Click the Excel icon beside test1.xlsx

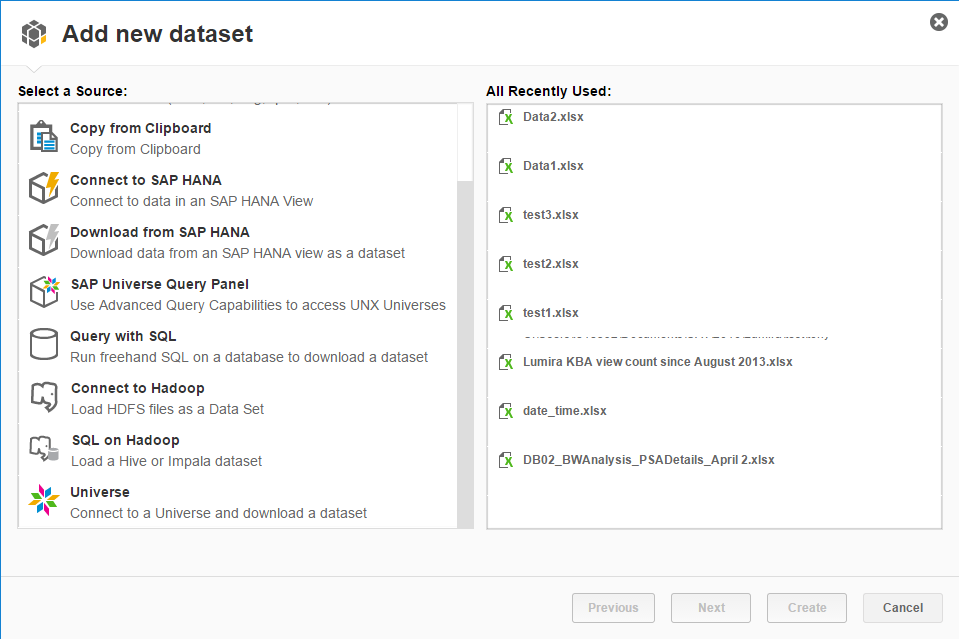coord(506,313)
